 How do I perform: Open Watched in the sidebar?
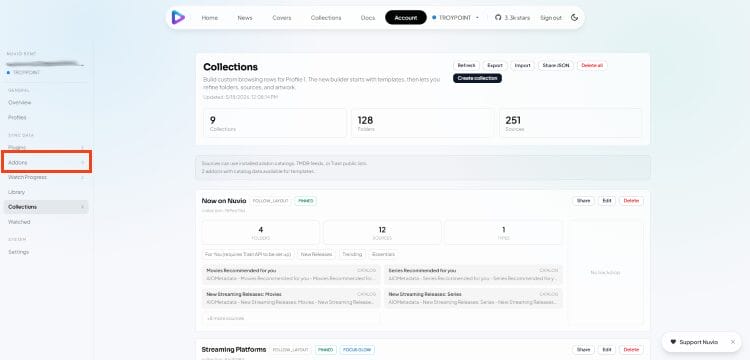point(46,222)
